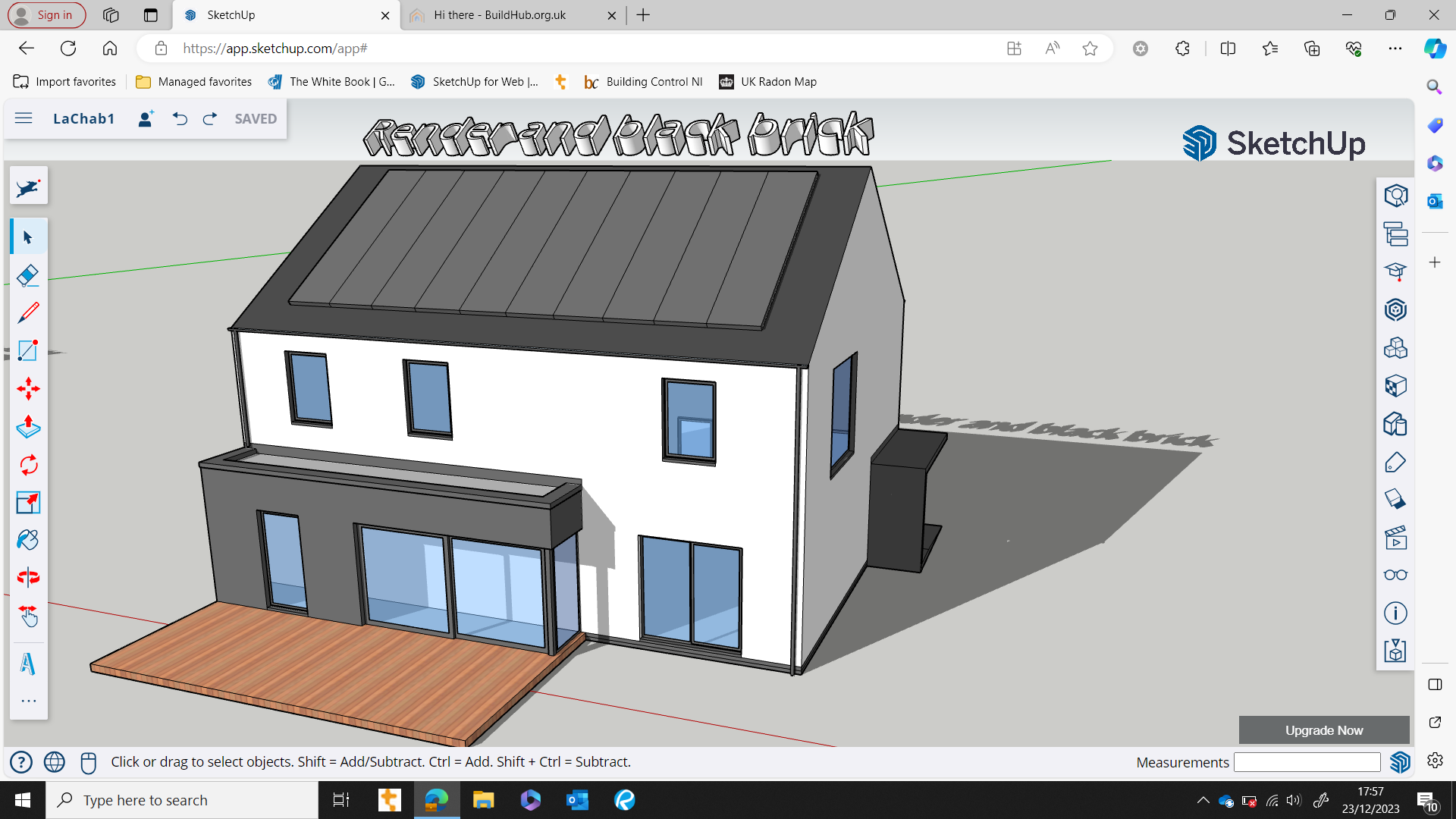Select the Eraser tool
1456x819 pixels.
(x=28, y=275)
